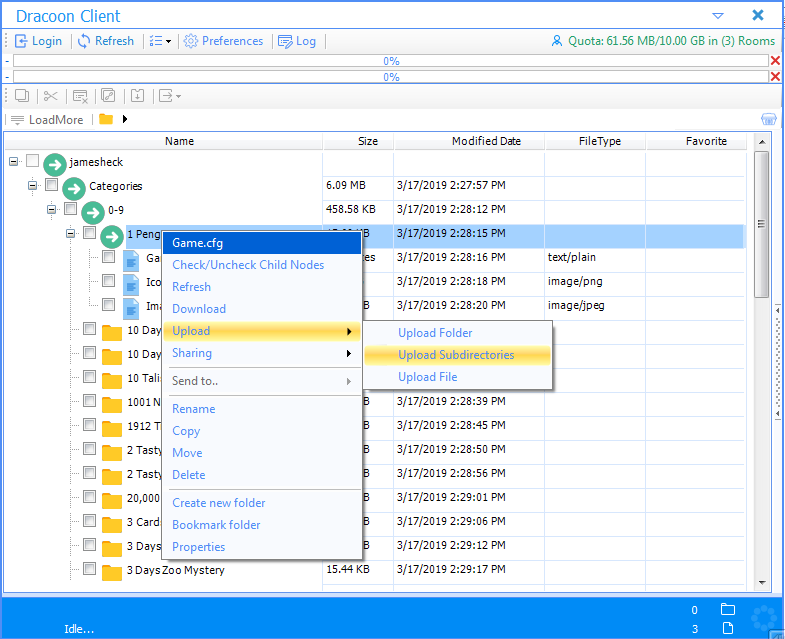The image size is (785, 639).
Task: Click the file icon on image/png row
Action: click(131, 284)
